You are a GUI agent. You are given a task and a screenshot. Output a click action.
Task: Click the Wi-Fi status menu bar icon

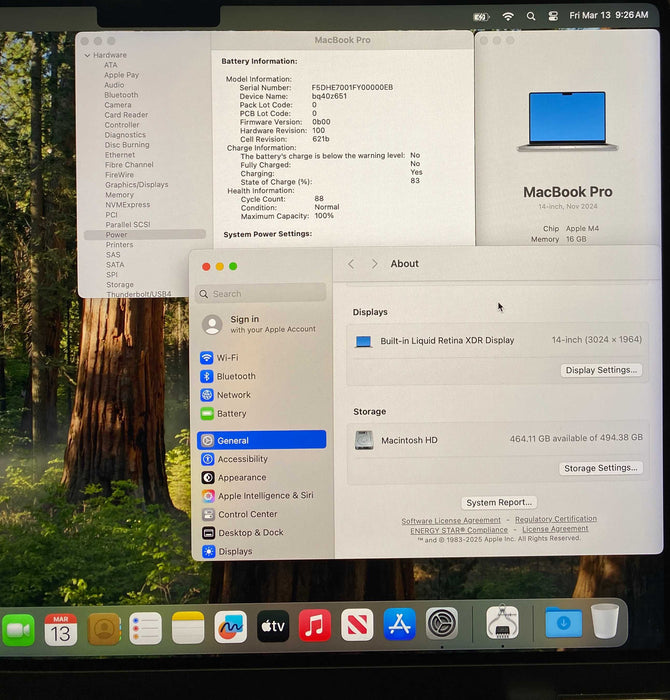(508, 17)
